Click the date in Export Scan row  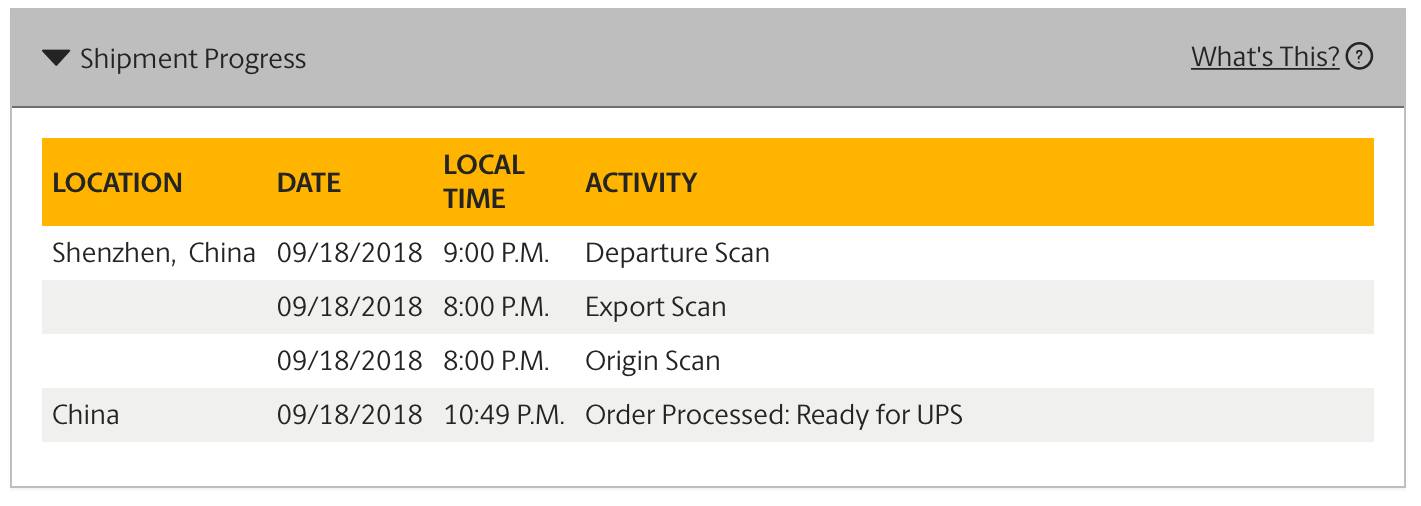tap(350, 307)
